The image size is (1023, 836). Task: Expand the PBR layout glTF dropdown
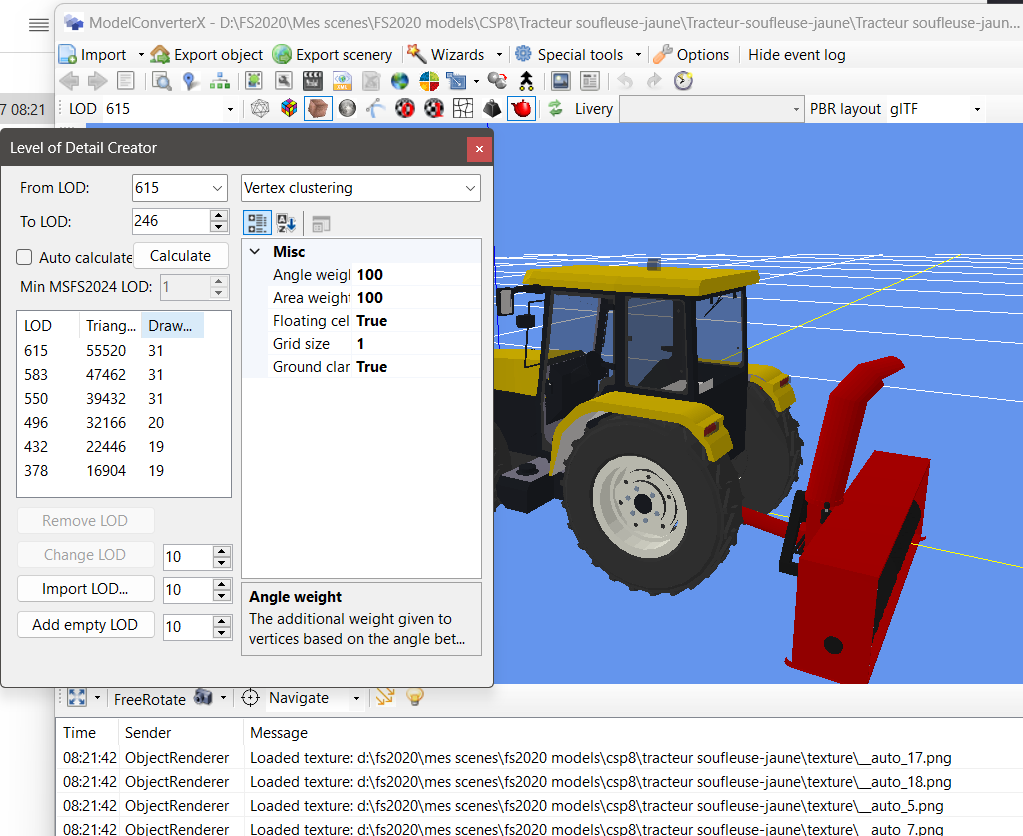(976, 109)
